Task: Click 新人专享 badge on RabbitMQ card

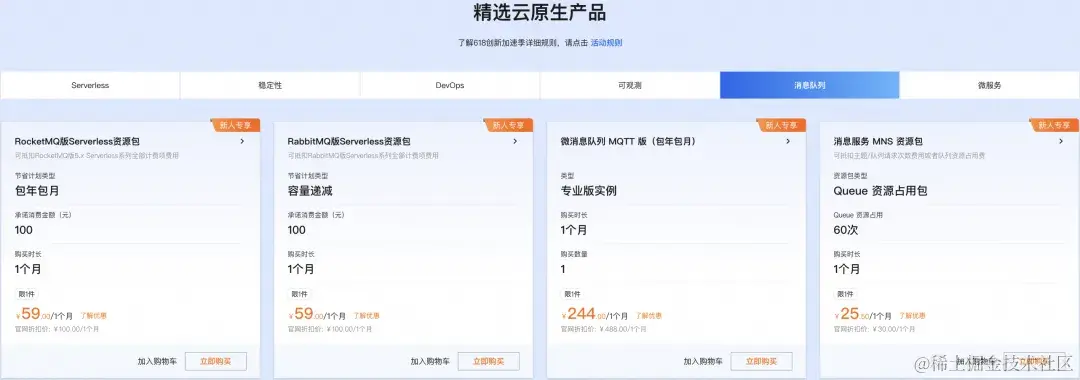Action: point(508,125)
